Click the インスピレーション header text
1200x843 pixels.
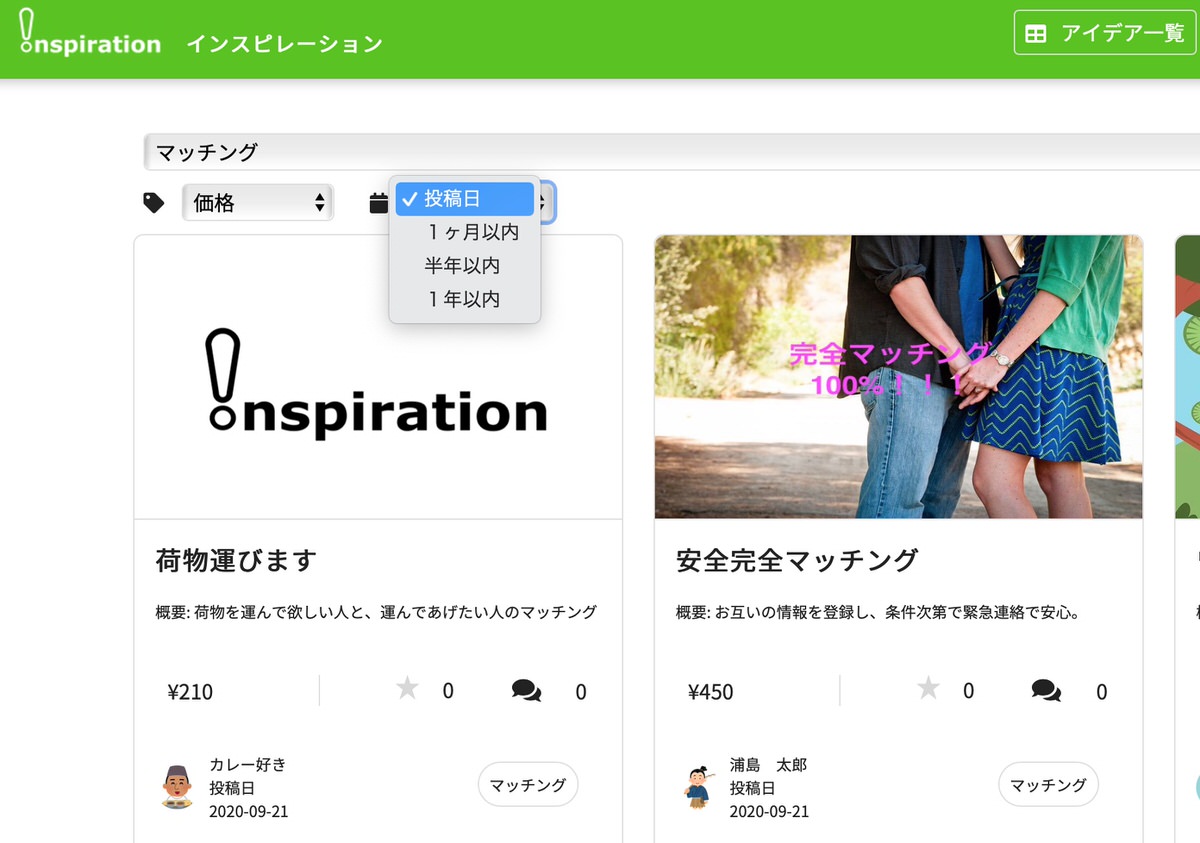tap(284, 44)
